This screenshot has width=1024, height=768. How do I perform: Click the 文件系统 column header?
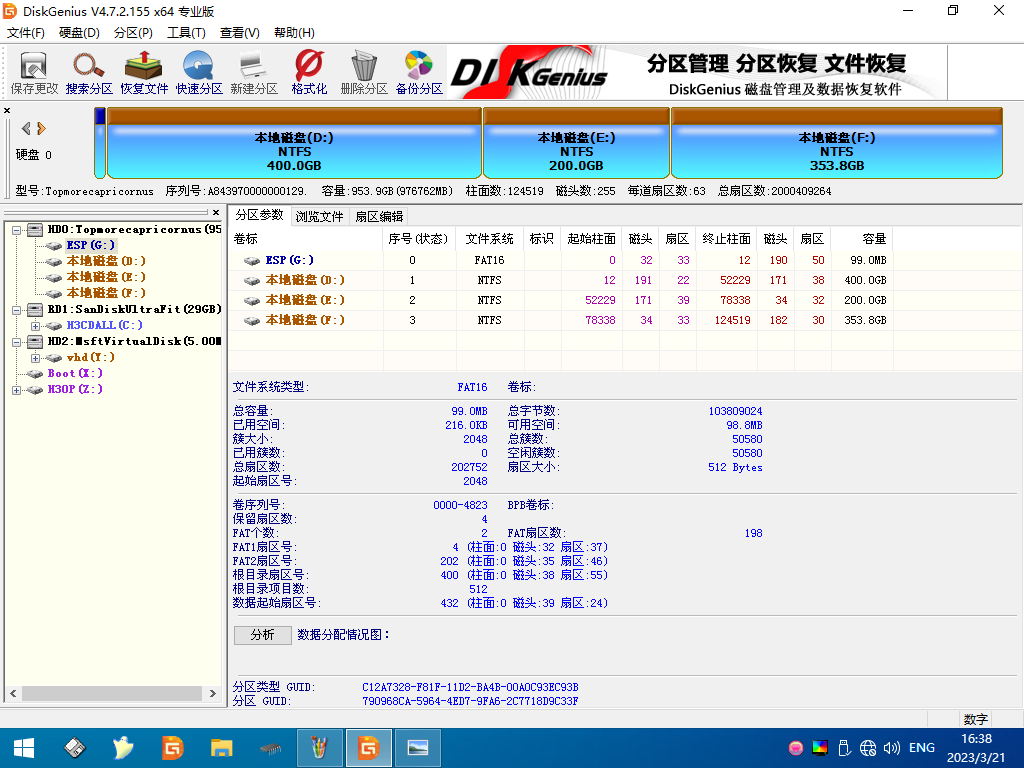pos(489,239)
